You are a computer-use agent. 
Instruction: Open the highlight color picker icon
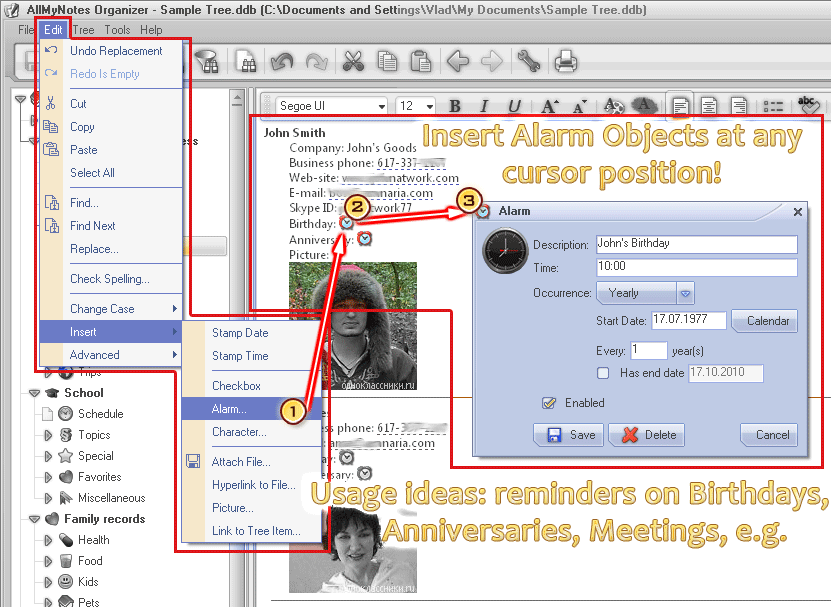(643, 105)
